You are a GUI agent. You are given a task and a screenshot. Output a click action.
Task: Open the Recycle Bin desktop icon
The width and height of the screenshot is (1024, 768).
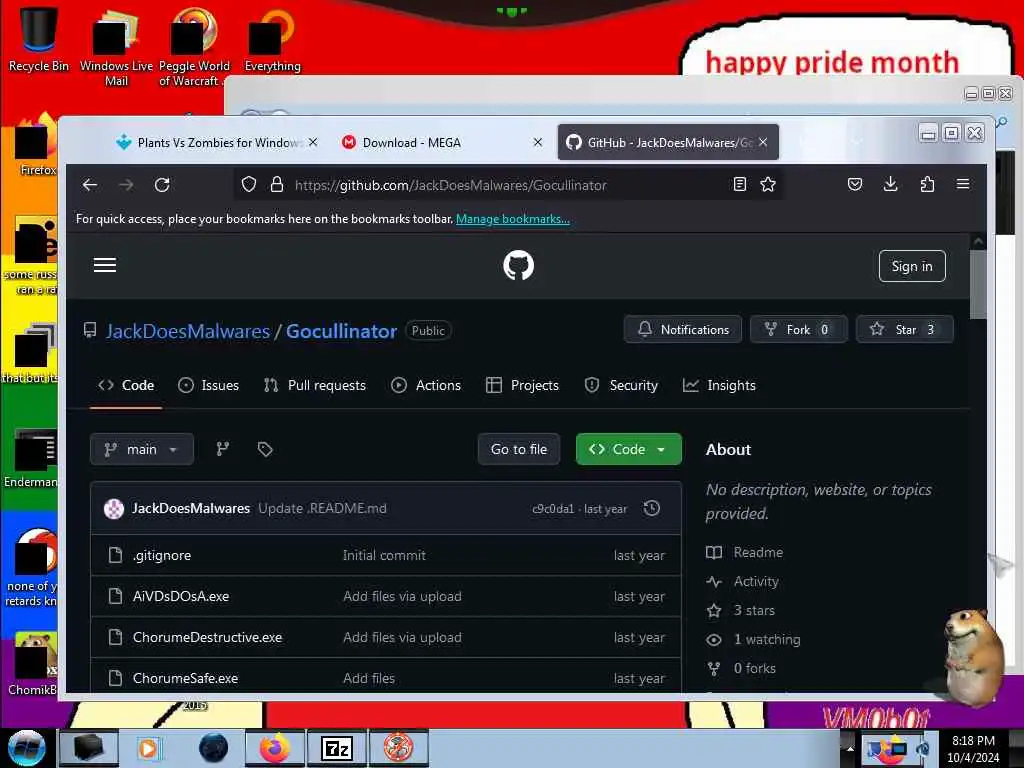point(38,37)
